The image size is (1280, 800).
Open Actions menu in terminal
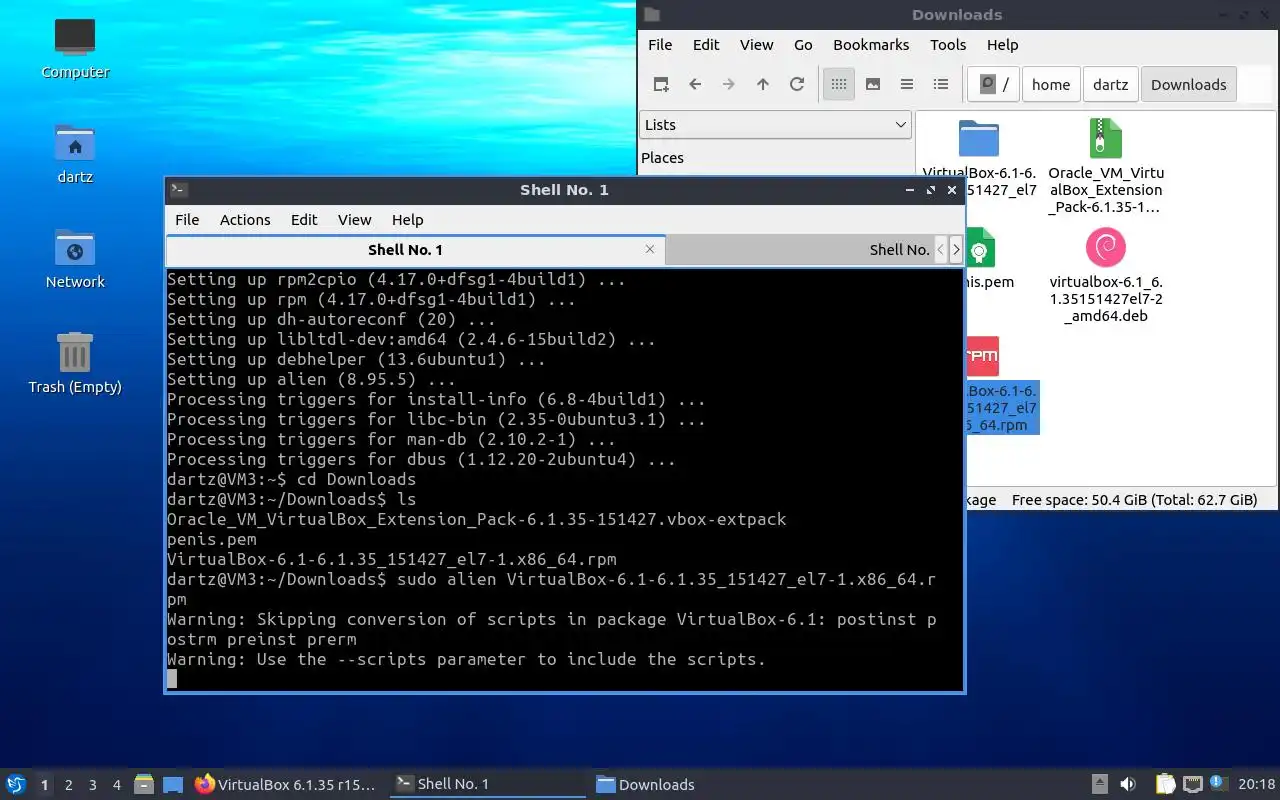click(245, 220)
